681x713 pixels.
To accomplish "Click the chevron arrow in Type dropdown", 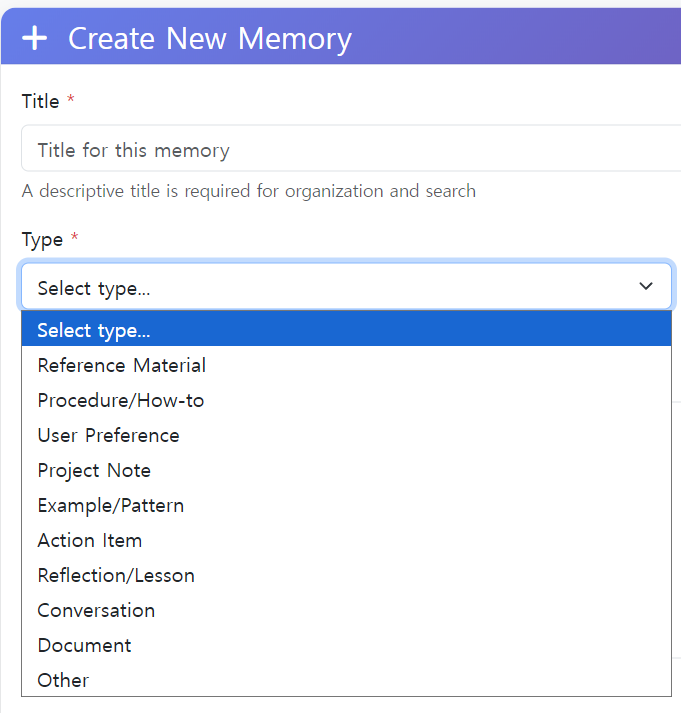I will tap(646, 287).
